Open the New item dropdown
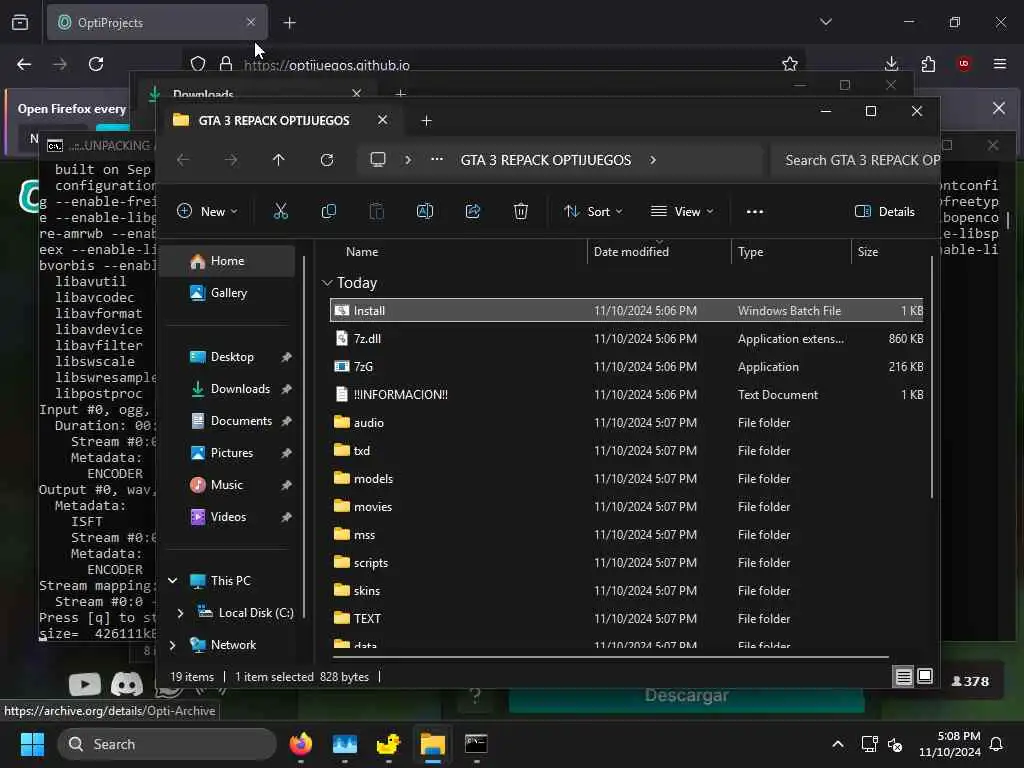1024x768 pixels. click(208, 212)
